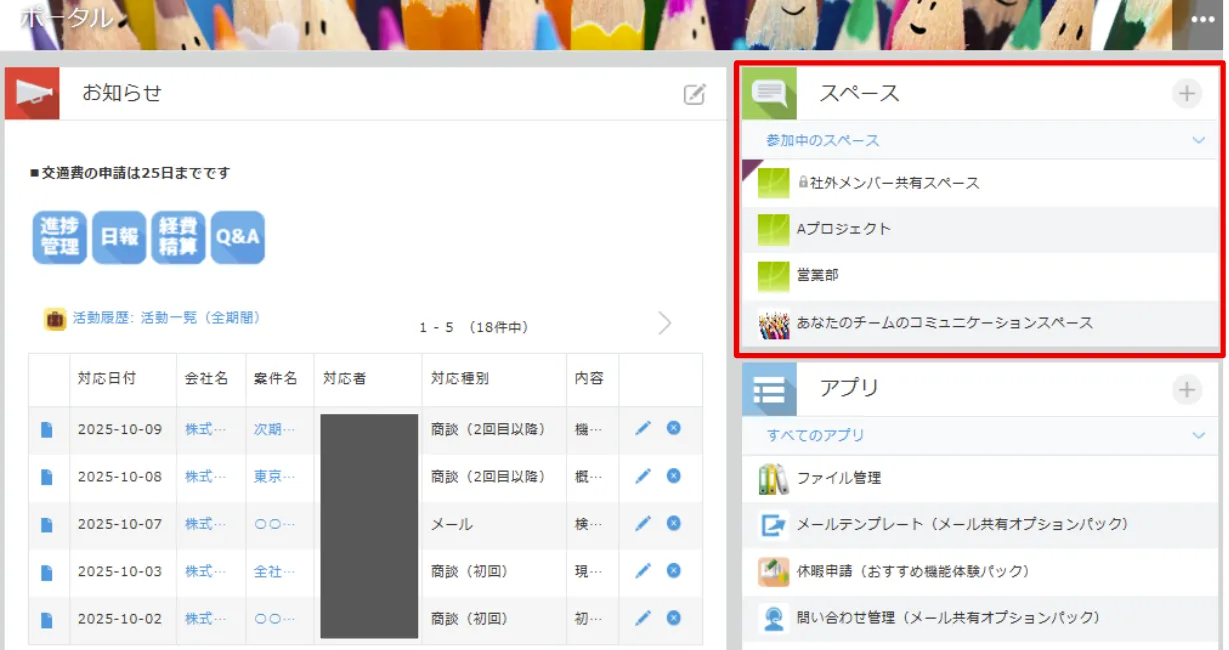Image resolution: width=1229 pixels, height=650 pixels.
Task: Click pencil edit icon for 2025-10-09 record
Action: coord(643,428)
